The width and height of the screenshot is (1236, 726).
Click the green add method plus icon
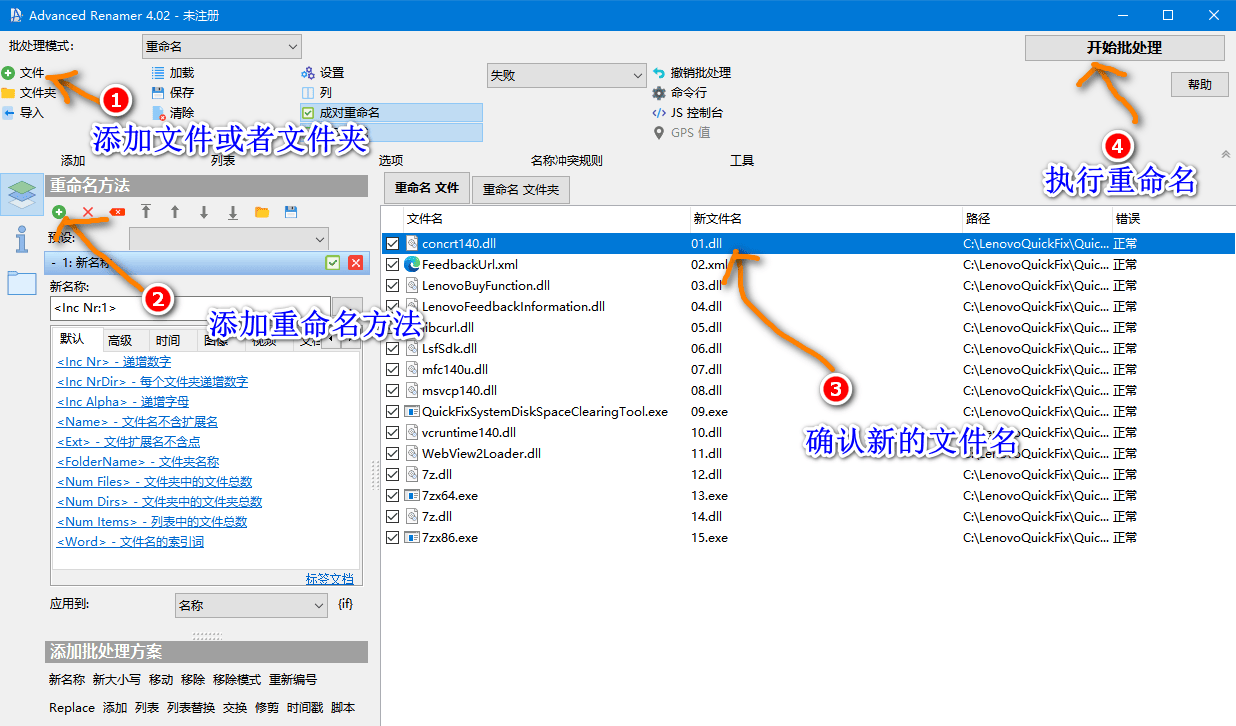click(59, 212)
